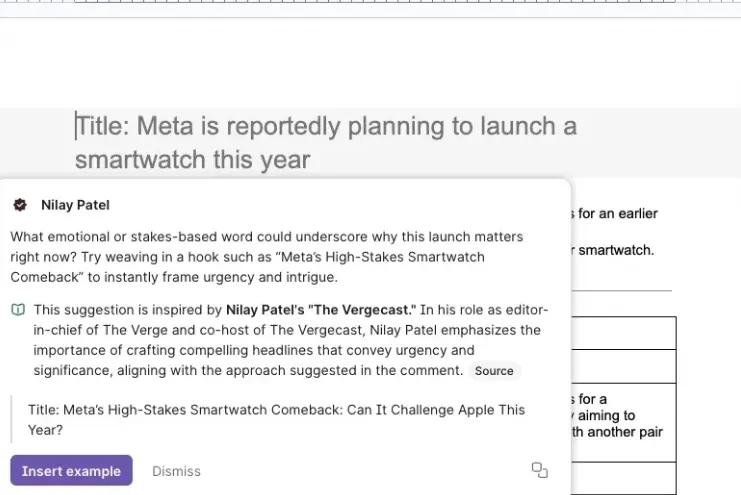Click the verified badge beside Nilay Patel
This screenshot has width=741, height=495.
point(20,205)
